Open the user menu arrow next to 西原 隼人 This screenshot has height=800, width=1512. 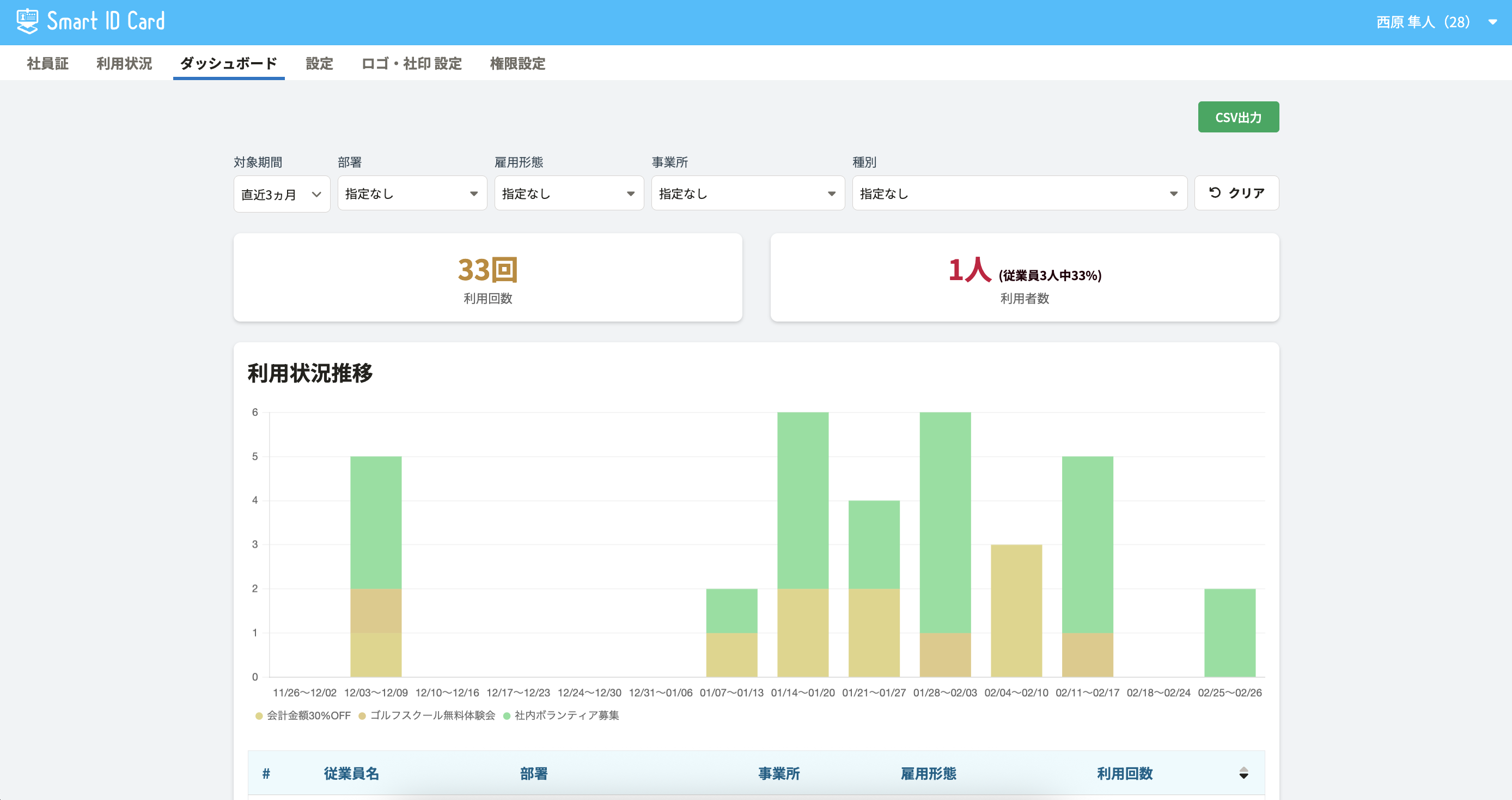coord(1492,22)
